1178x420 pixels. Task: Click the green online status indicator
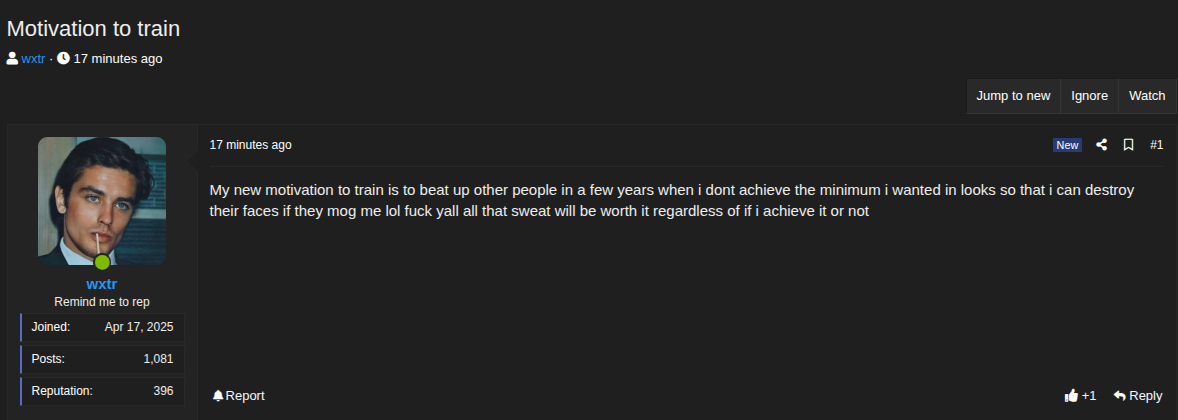point(102,262)
